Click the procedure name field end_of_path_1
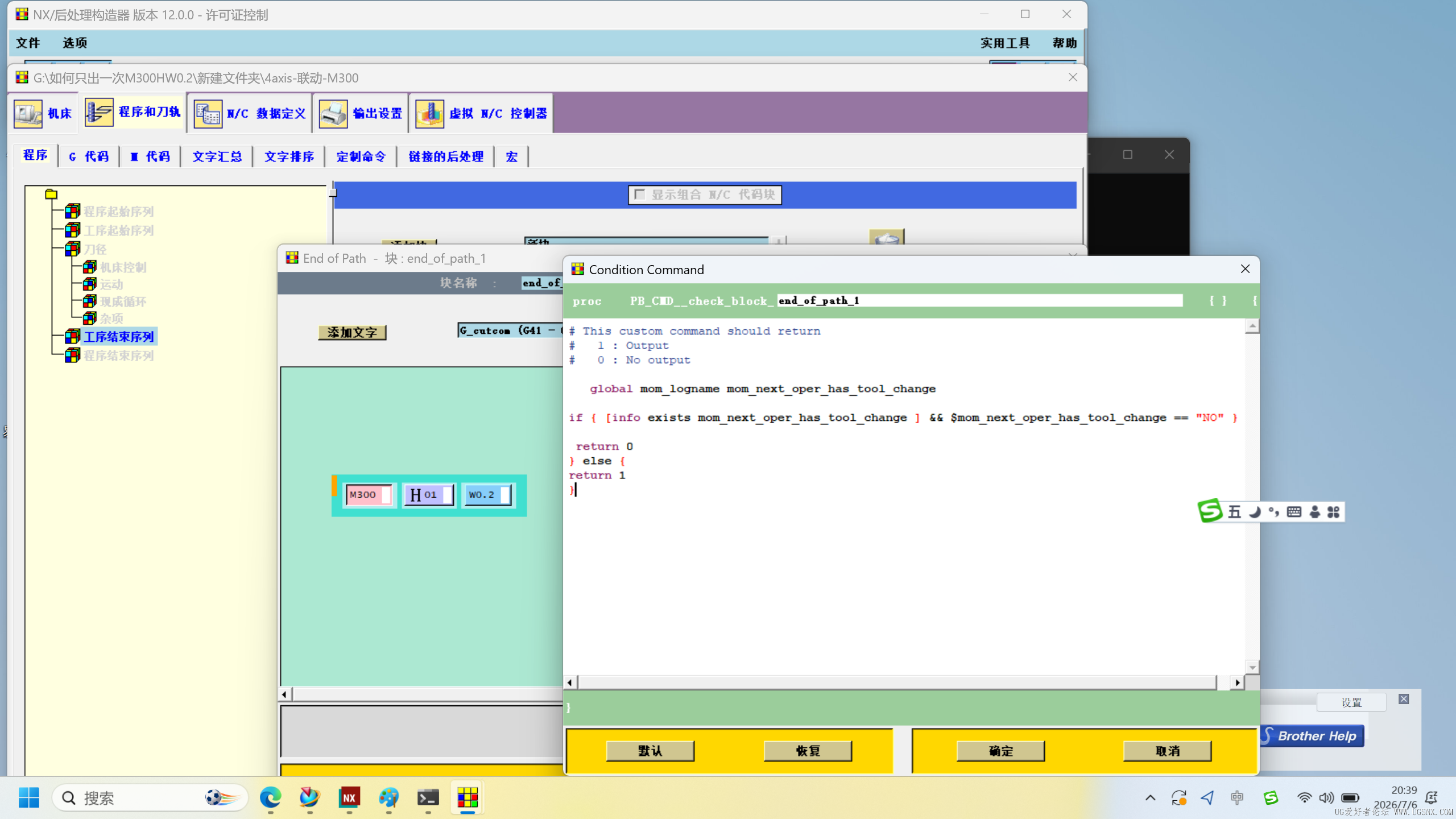The image size is (1456, 819). (x=979, y=300)
